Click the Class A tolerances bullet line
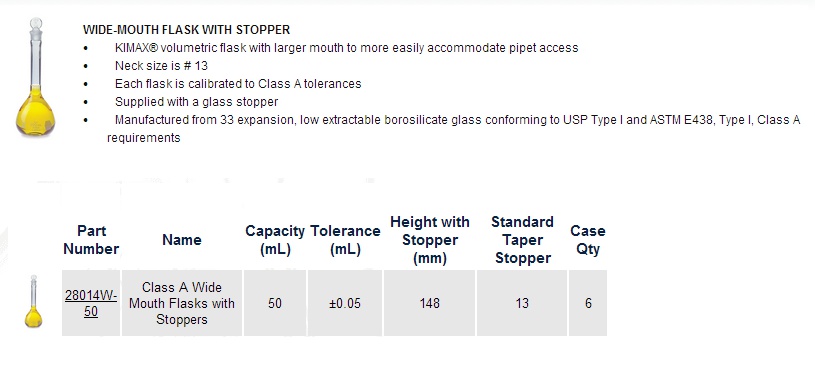 tap(238, 84)
